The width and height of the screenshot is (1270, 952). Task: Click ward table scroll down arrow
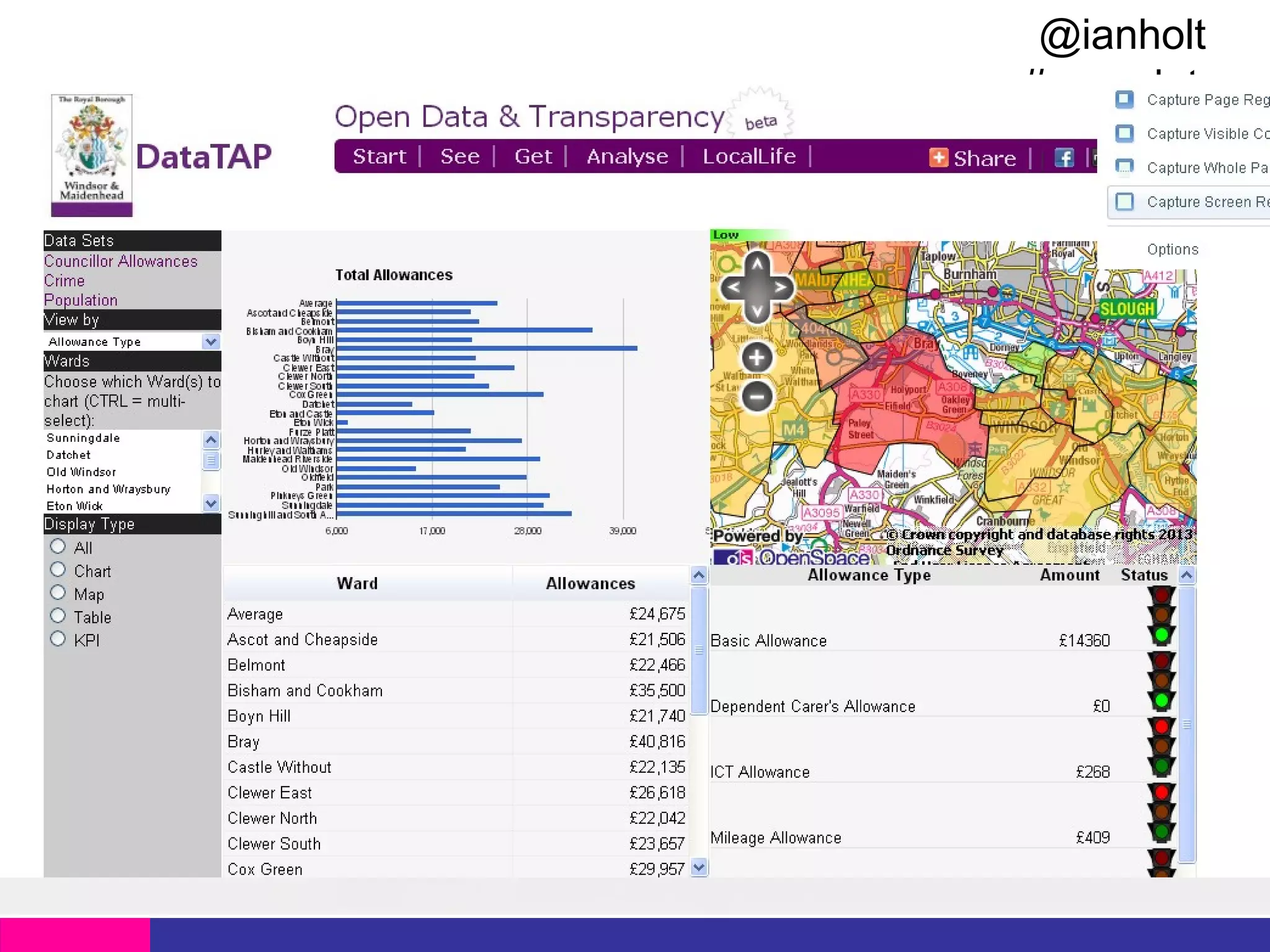coord(699,868)
